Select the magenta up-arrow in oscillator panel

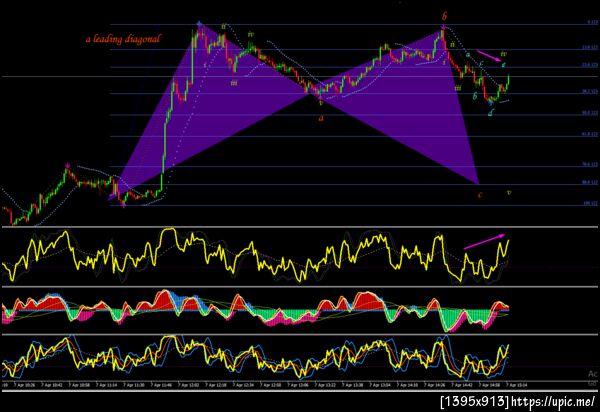pos(484,242)
